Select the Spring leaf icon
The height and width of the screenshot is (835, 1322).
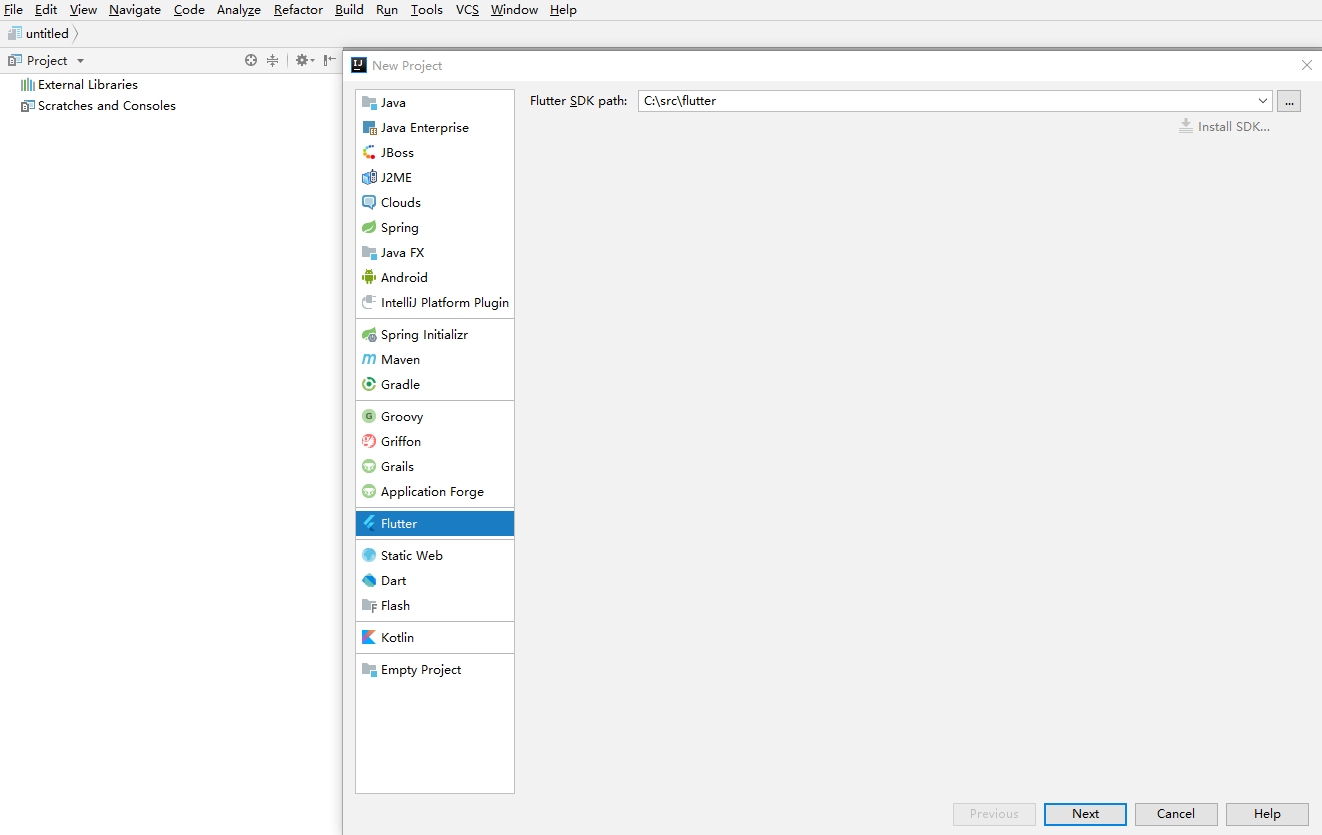tap(369, 228)
